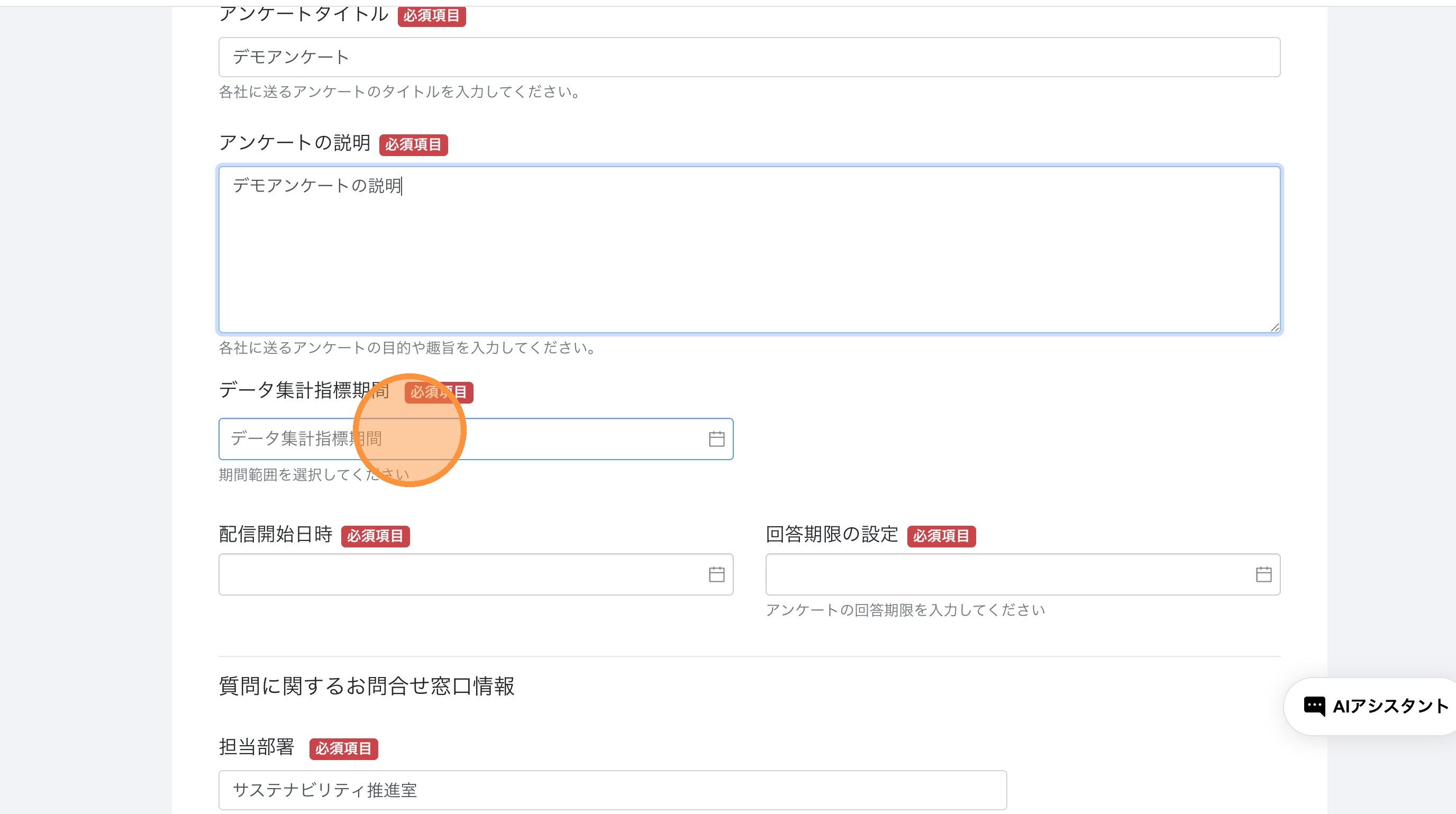1456x814 pixels.
Task: Click the 配信開始日時 label text
Action: coord(275,534)
